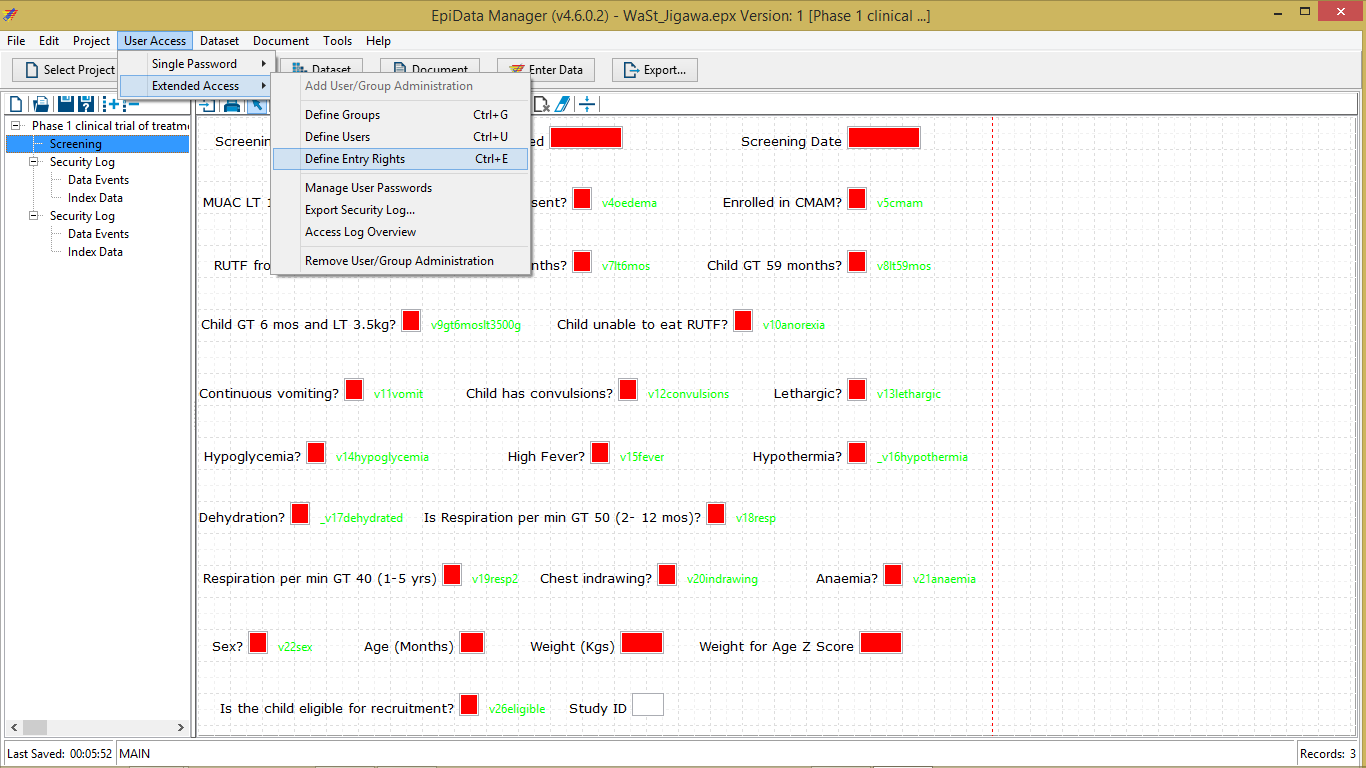The width and height of the screenshot is (1366, 768).
Task: Click the Study ID input field
Action: pos(647,706)
